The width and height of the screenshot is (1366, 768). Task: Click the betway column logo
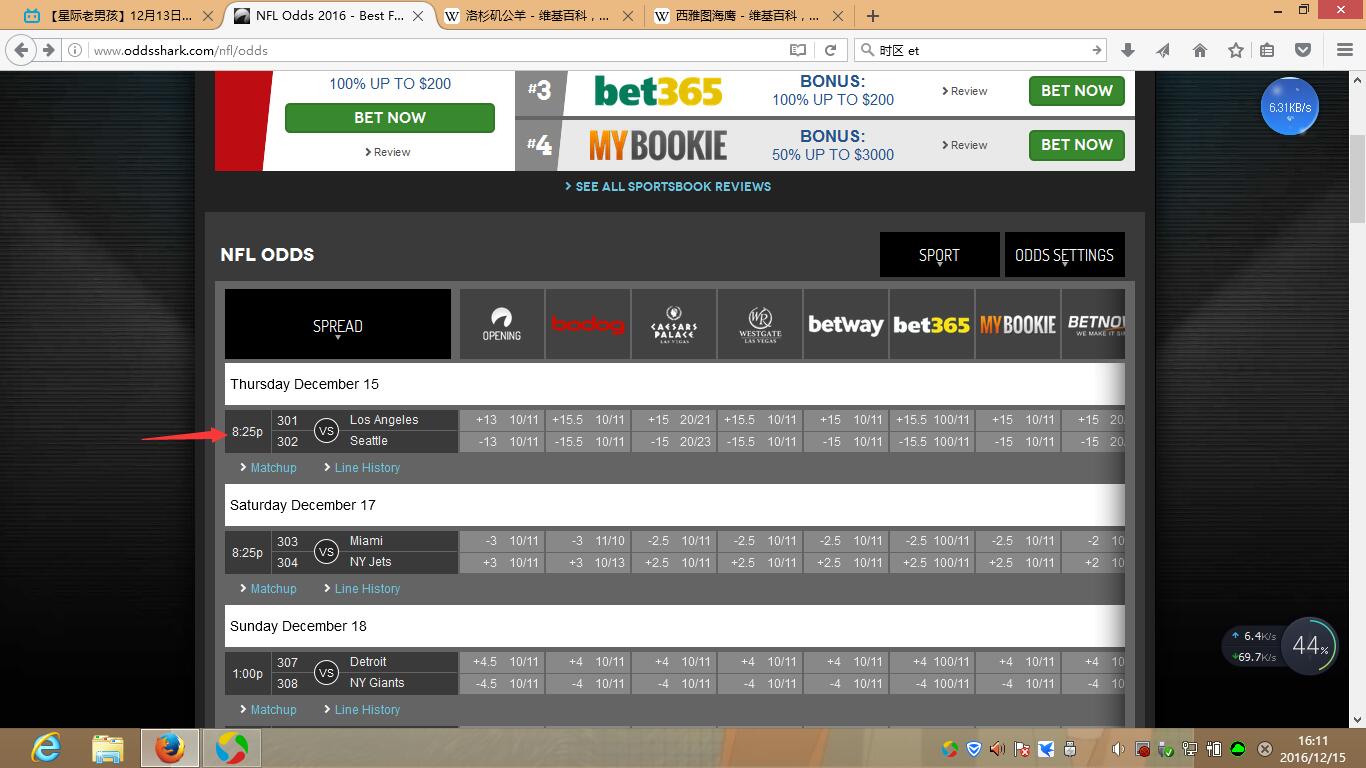click(846, 325)
